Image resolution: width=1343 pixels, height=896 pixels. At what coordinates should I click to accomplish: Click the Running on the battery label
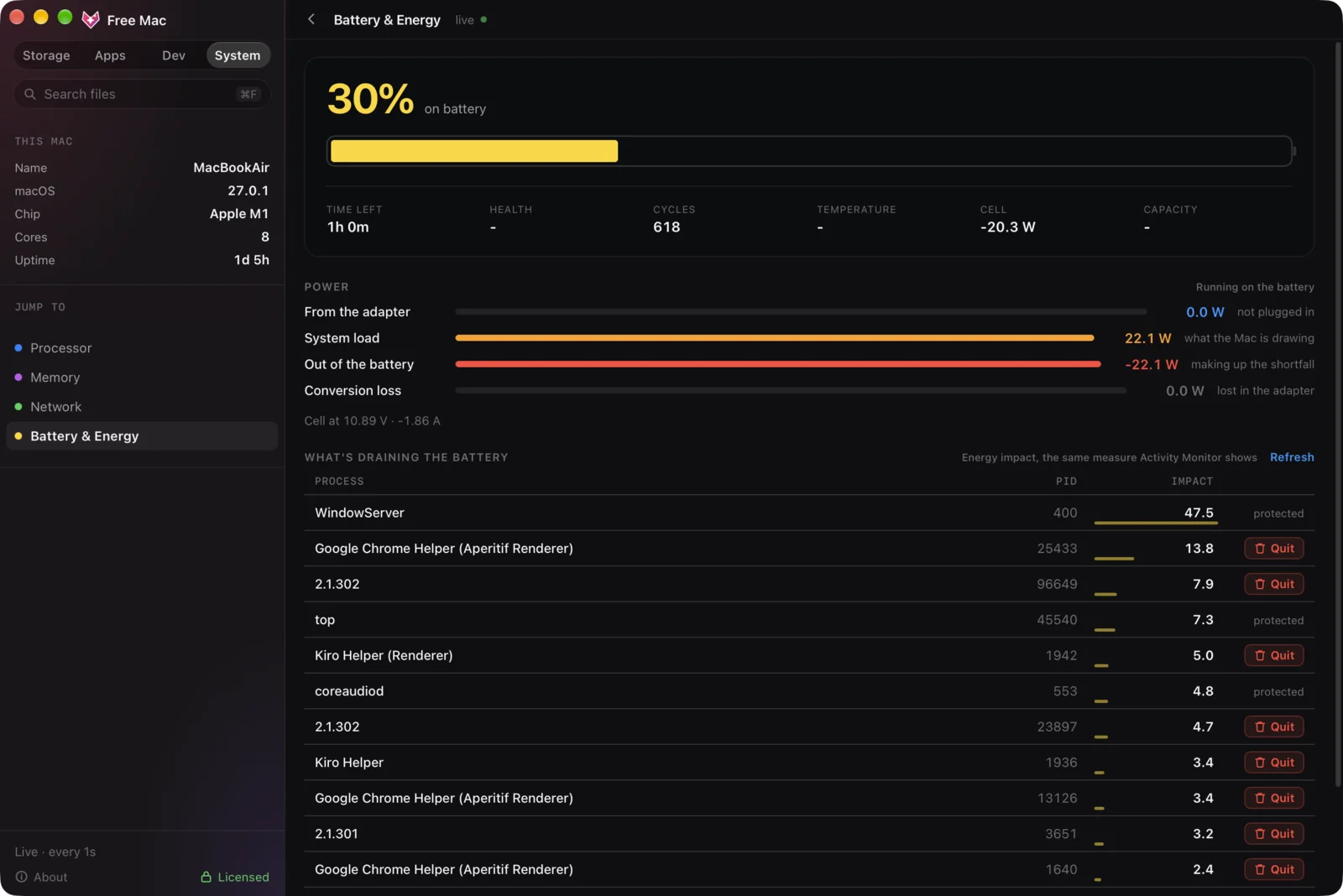[1255, 287]
